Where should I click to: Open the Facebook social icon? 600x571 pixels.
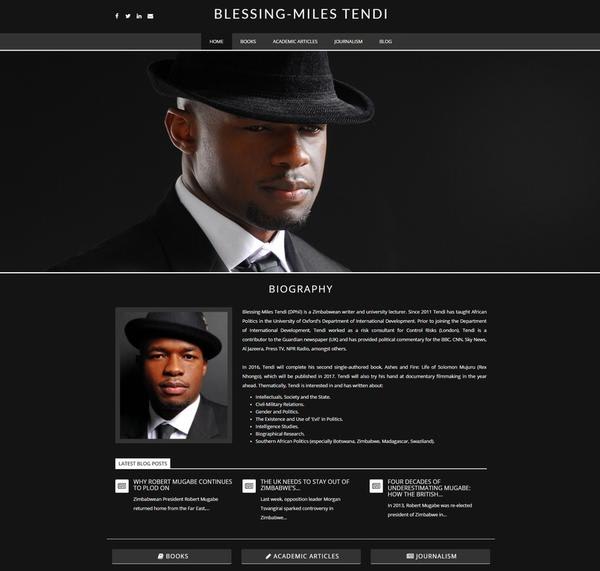[117, 16]
